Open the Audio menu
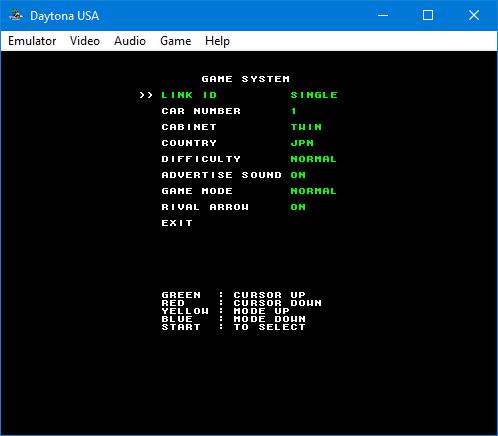Screen dimensions: 498x436 click(130, 41)
